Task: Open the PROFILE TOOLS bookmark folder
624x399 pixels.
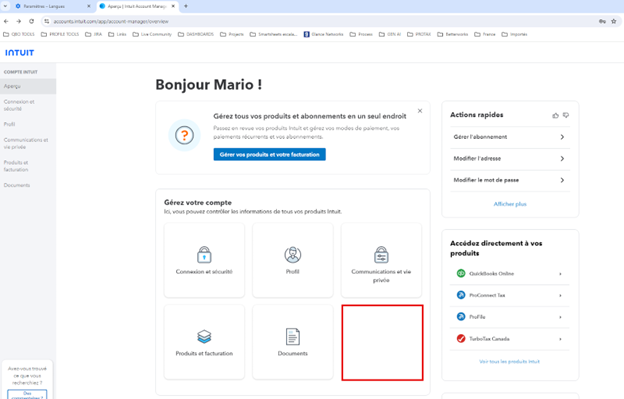Action: (x=60, y=34)
